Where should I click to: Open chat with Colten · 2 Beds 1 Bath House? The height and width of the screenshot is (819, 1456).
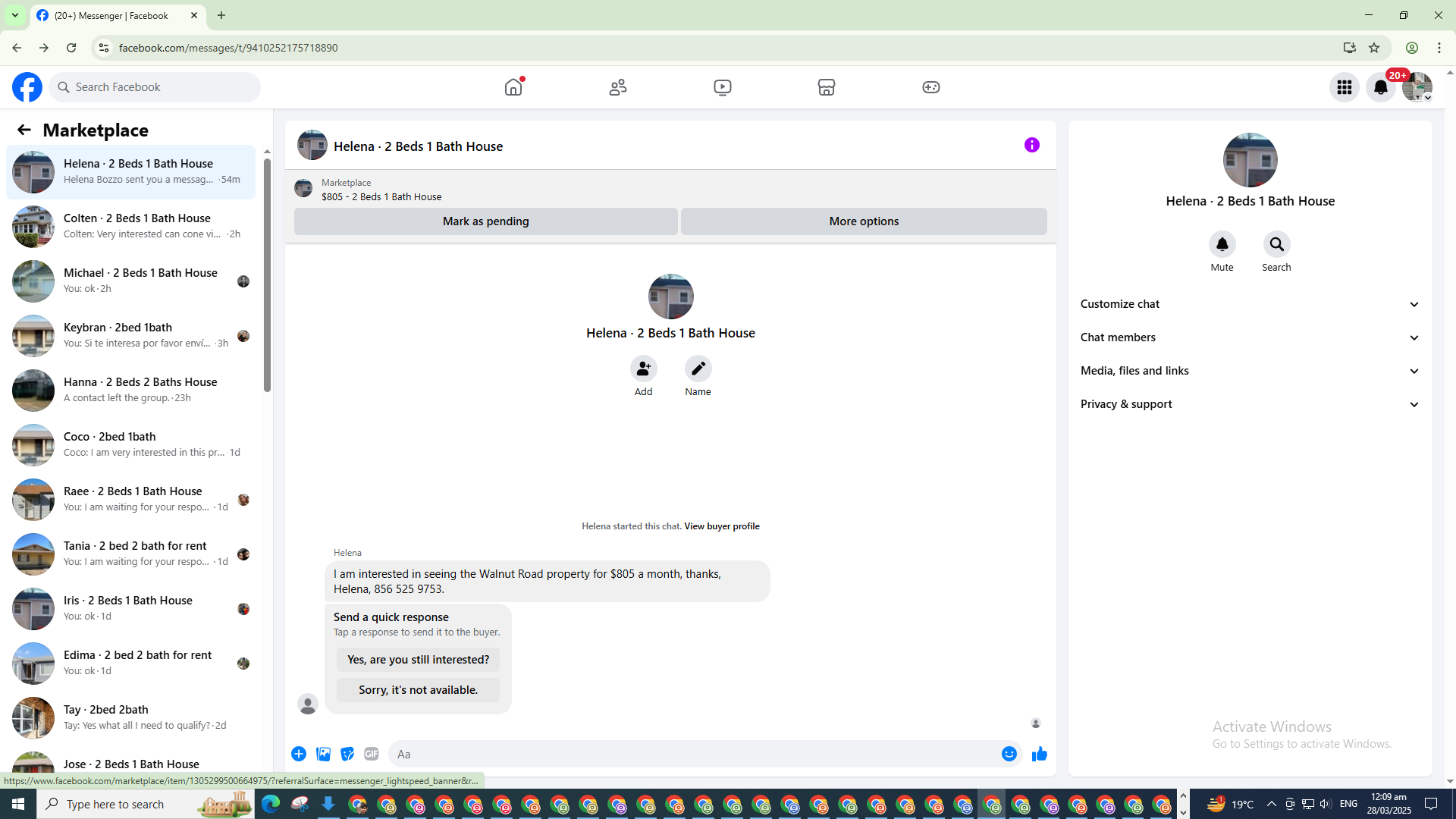[x=130, y=227]
